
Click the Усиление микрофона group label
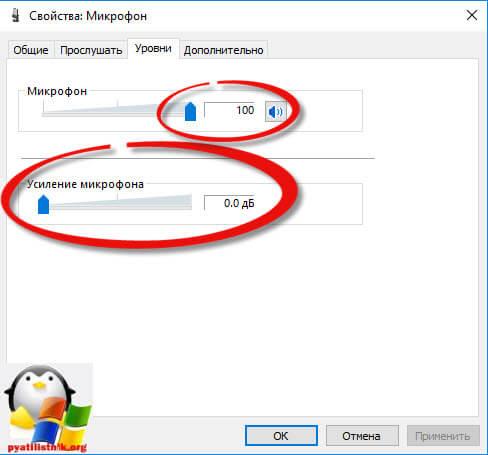[x=85, y=184]
